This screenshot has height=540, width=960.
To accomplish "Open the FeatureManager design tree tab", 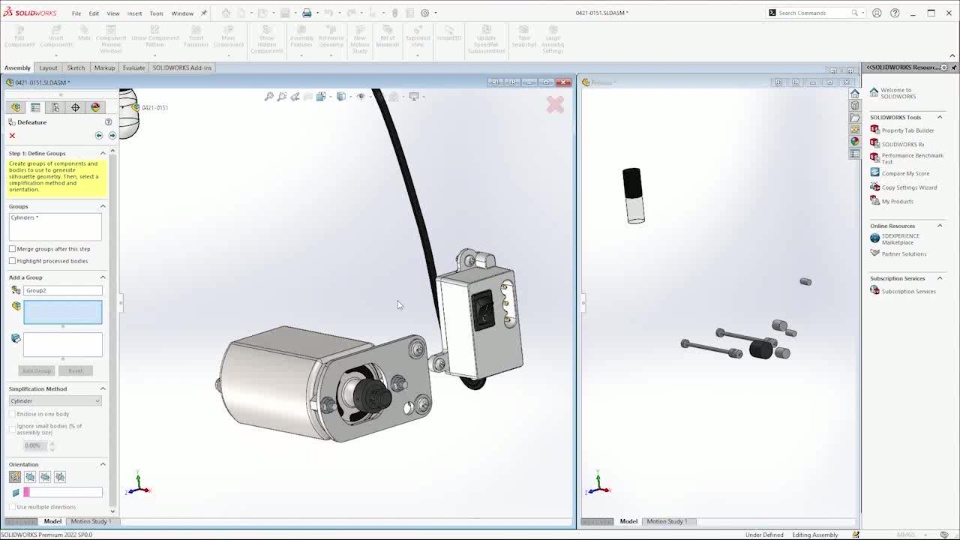I will coord(15,107).
